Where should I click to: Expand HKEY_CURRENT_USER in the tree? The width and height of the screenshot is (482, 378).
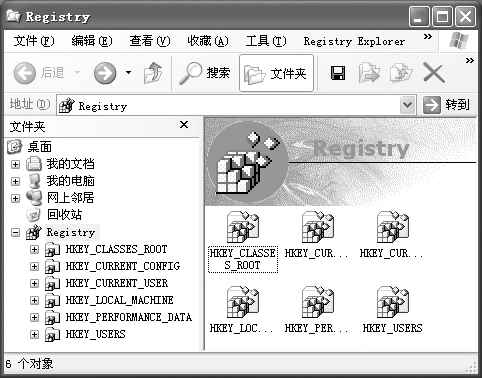[34, 283]
